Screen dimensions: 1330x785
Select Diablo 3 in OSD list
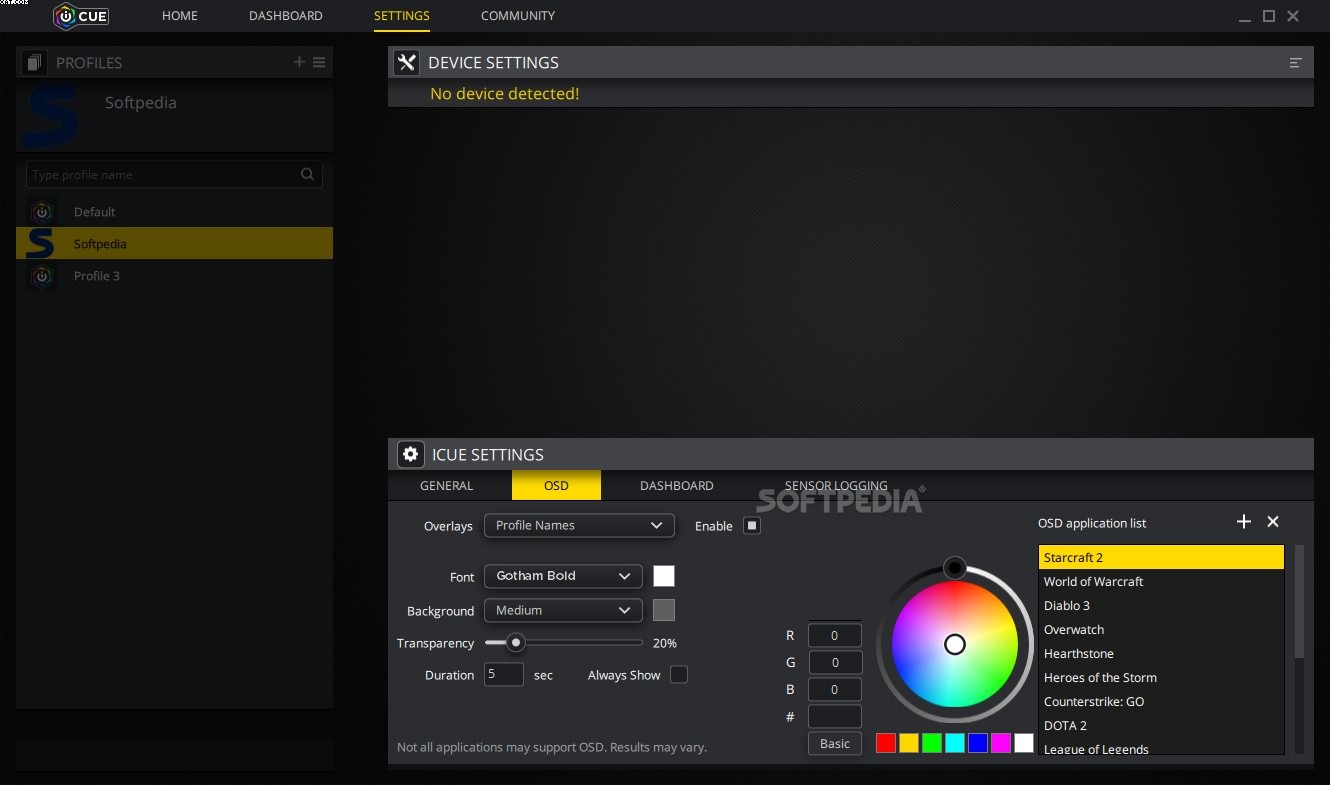click(x=1161, y=605)
